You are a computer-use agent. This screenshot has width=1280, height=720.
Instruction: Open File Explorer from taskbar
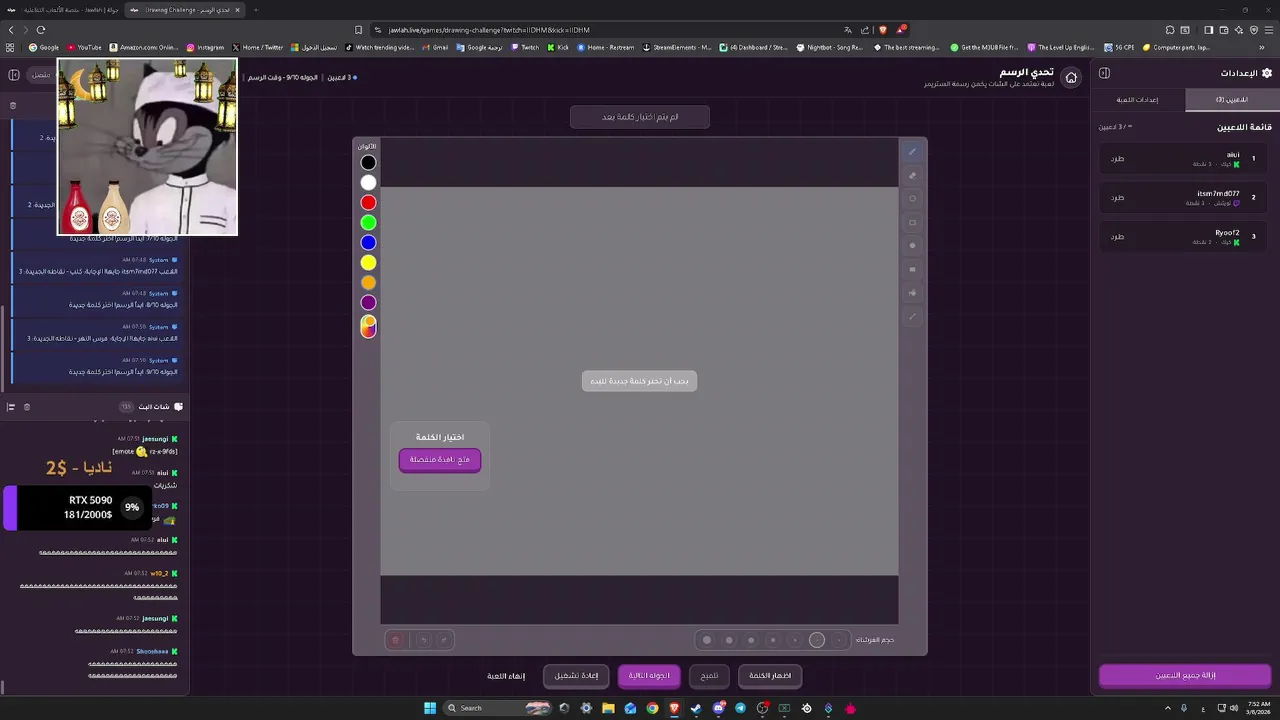point(608,708)
